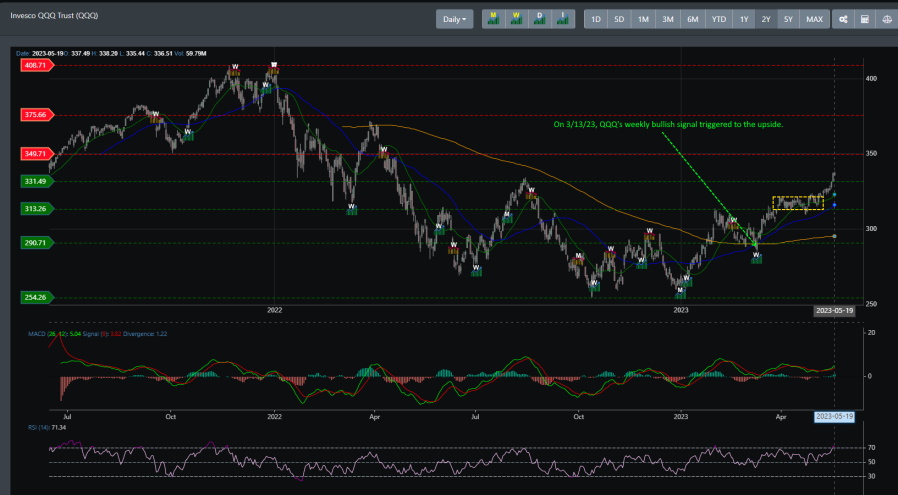Switch to the 2Y range
The image size is (898, 495).
tap(766, 19)
